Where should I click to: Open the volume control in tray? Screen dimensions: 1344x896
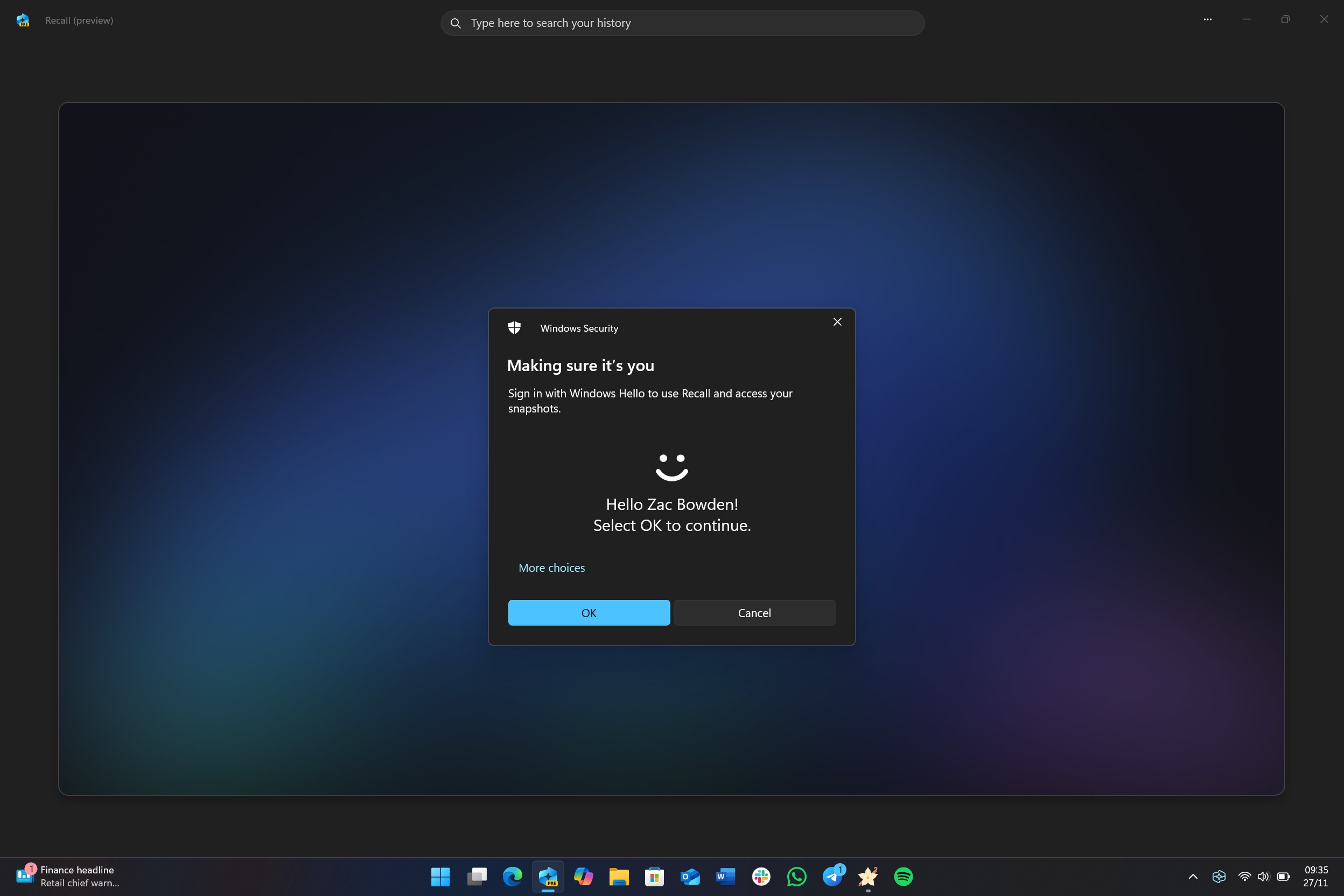tap(1263, 876)
